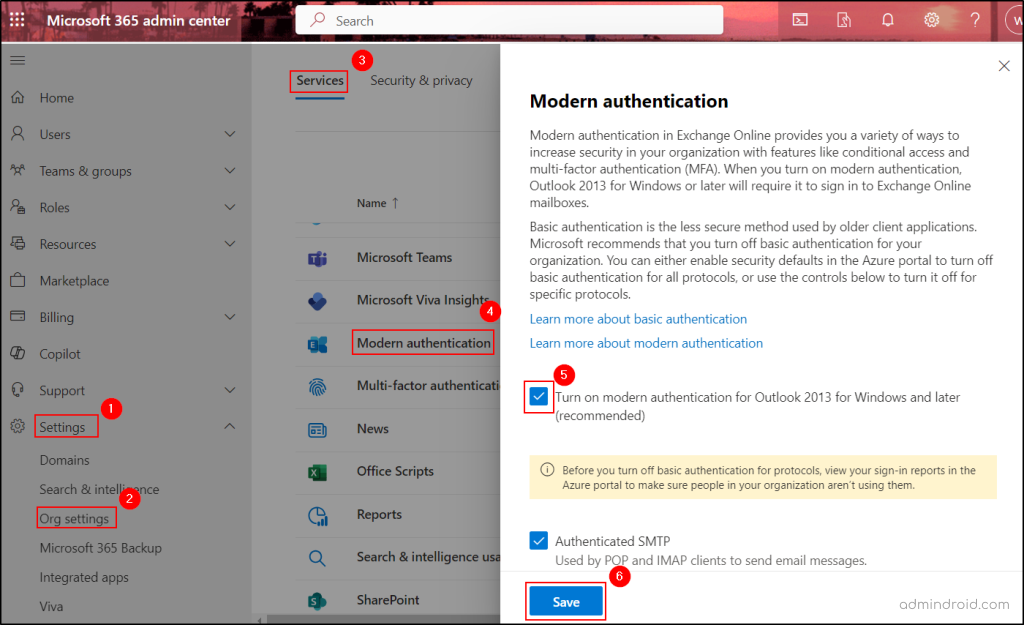Click the SharePoint service icon

tap(317, 601)
